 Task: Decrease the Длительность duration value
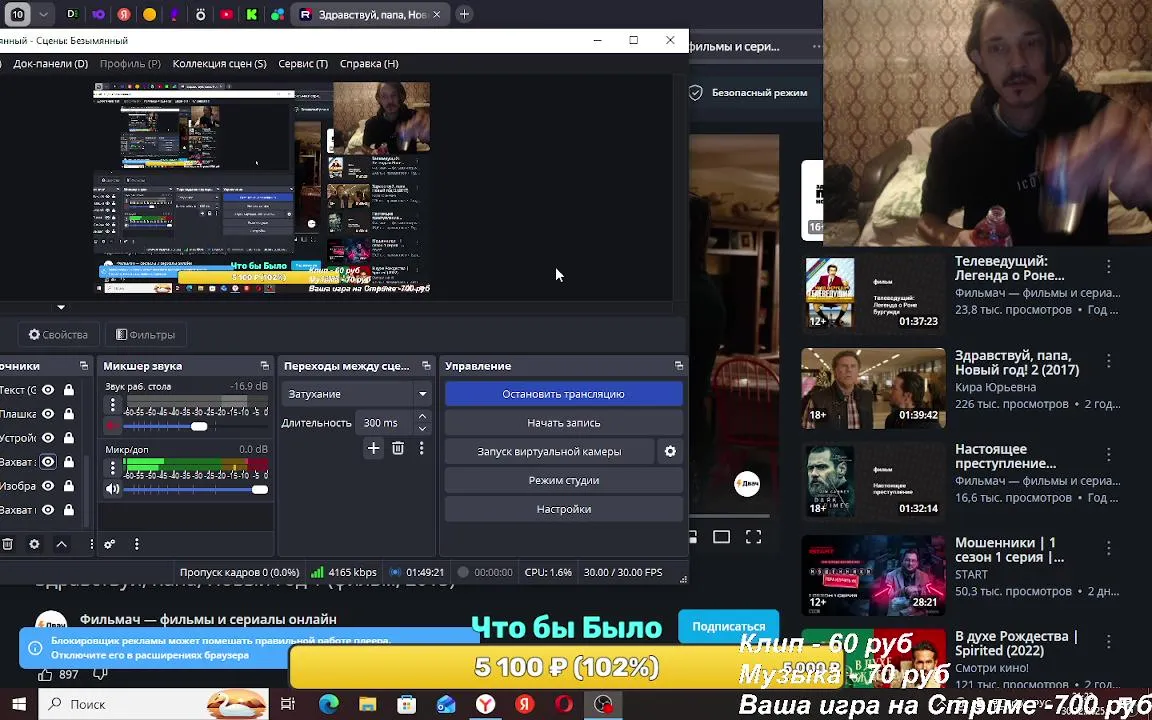pos(422,429)
